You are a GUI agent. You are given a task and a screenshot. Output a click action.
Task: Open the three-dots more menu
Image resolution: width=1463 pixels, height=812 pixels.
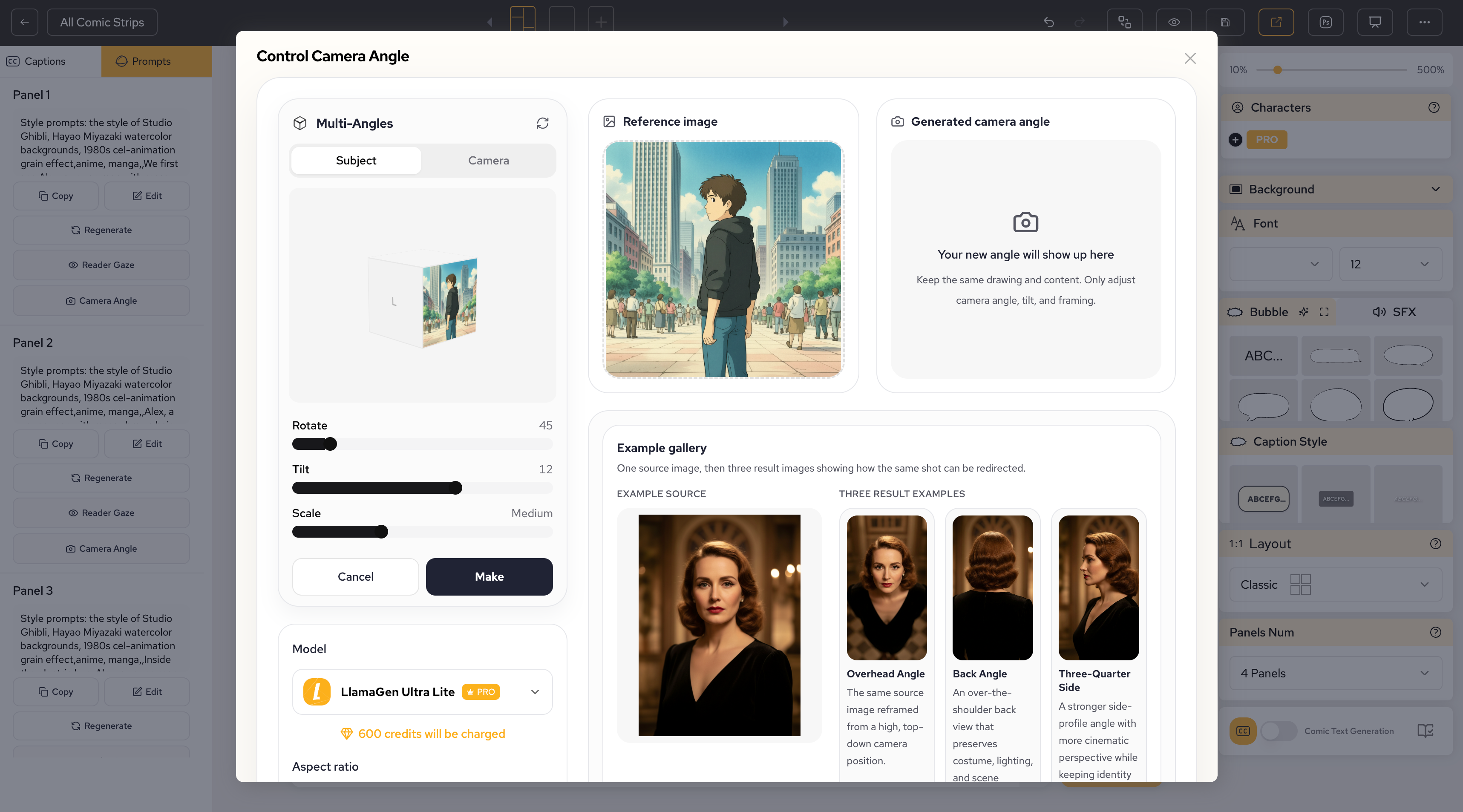(1424, 22)
